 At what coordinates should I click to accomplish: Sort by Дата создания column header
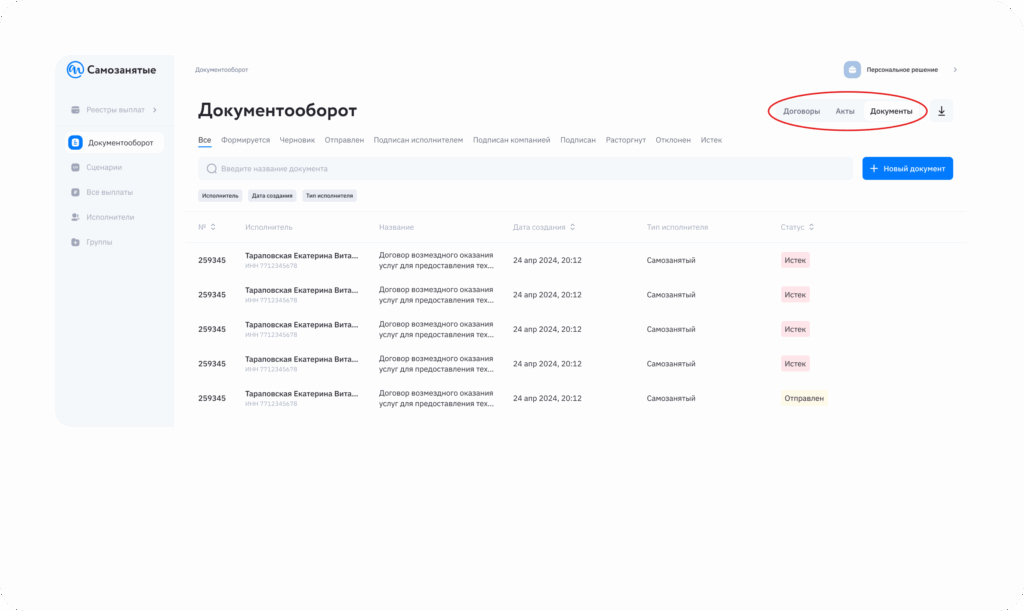[543, 227]
